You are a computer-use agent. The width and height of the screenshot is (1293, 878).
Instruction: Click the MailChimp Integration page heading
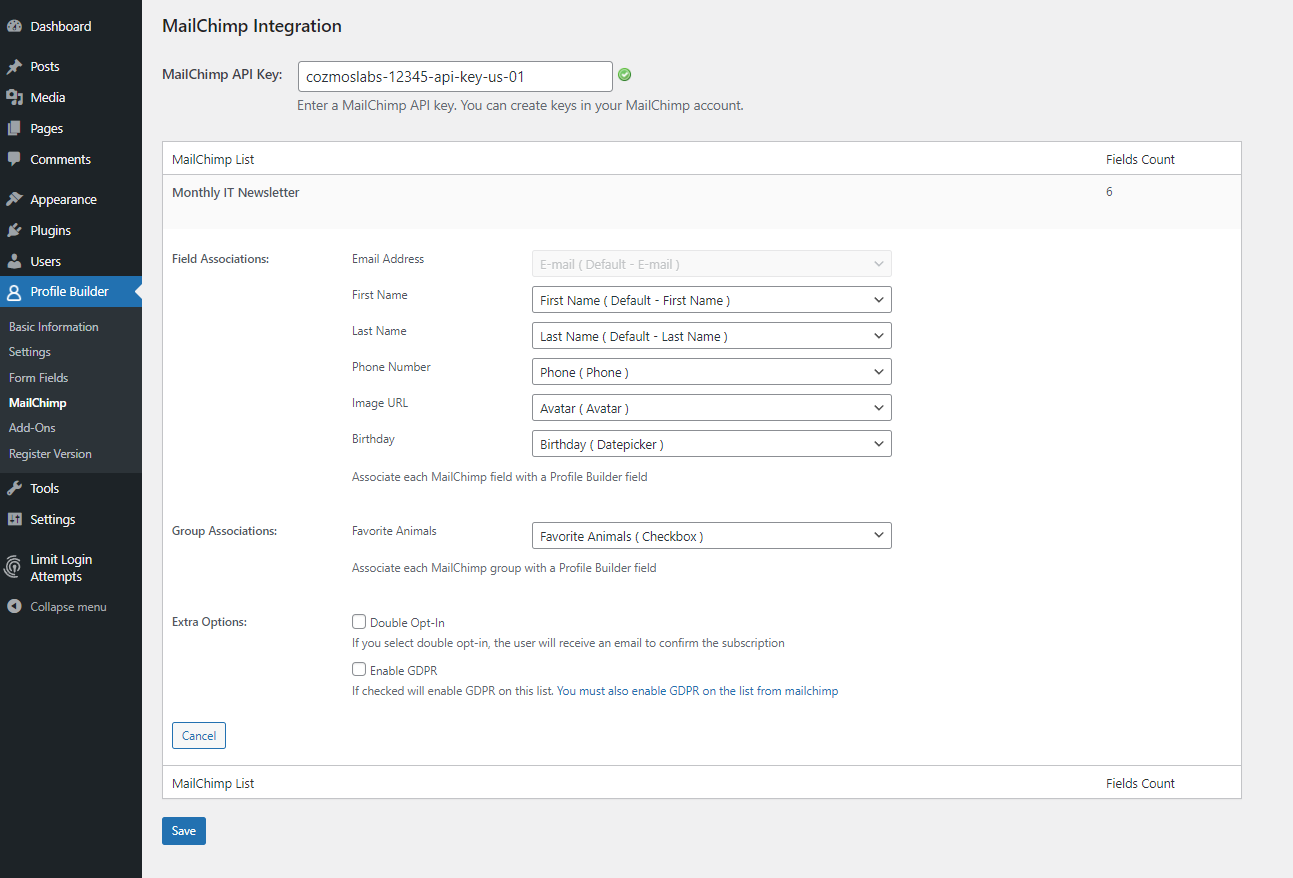pos(252,26)
